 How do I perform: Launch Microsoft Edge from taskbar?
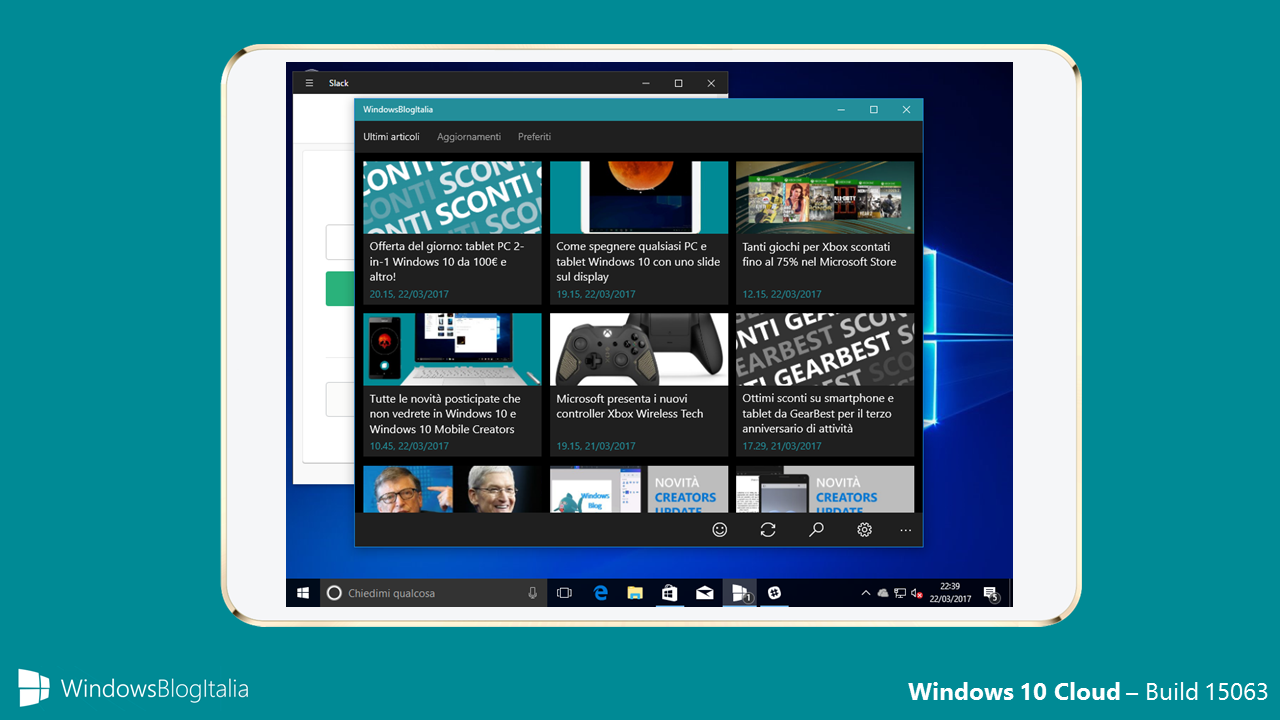pyautogui.click(x=601, y=593)
